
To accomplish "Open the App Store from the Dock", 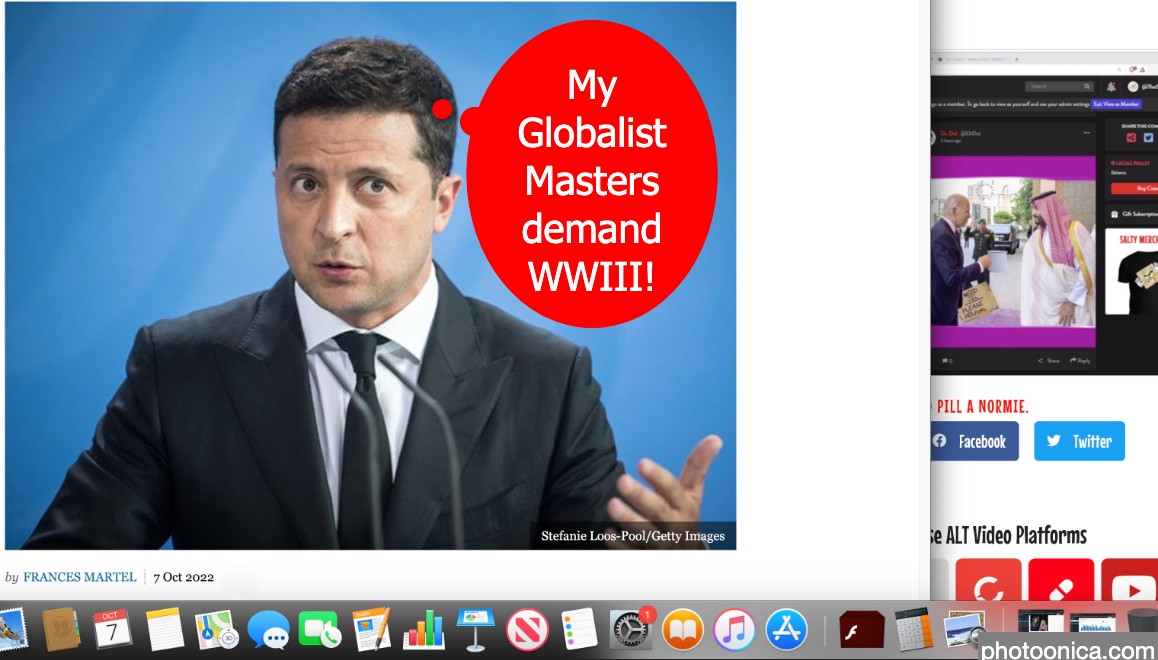I will [787, 630].
